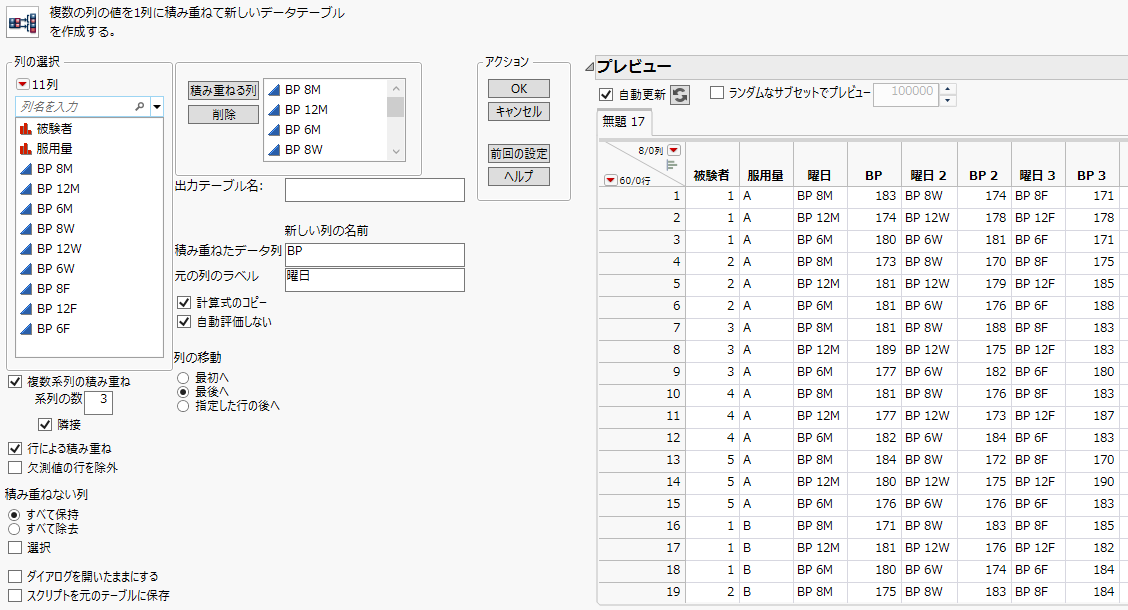
Task: Click the nominal icon beside 被験者
Action: click(x=25, y=129)
